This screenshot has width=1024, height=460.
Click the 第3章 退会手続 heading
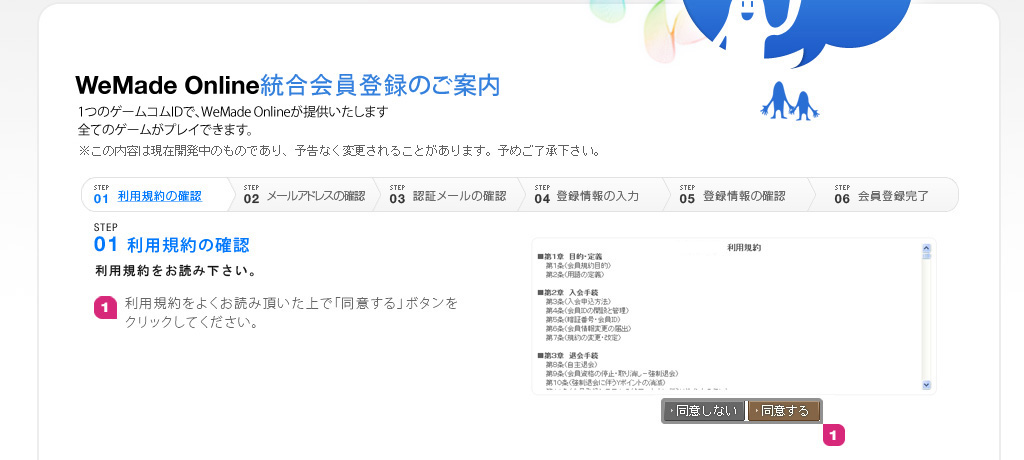pyautogui.click(x=568, y=355)
